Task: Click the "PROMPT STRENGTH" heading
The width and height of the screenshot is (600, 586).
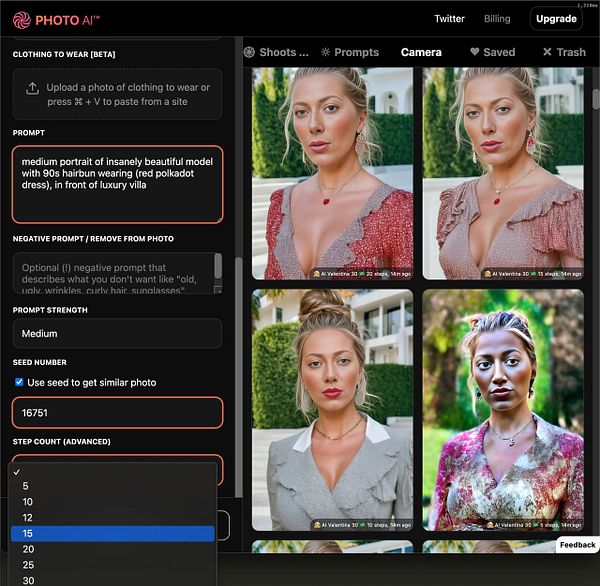Action: [x=50, y=310]
